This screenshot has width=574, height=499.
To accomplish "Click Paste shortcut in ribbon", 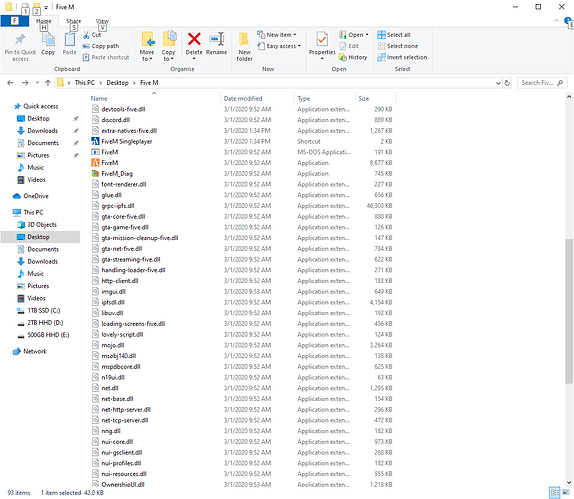I will click(x=106, y=57).
